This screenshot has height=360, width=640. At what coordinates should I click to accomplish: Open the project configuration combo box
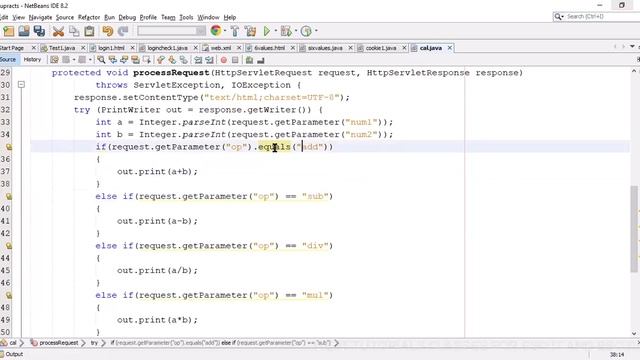(171, 31)
